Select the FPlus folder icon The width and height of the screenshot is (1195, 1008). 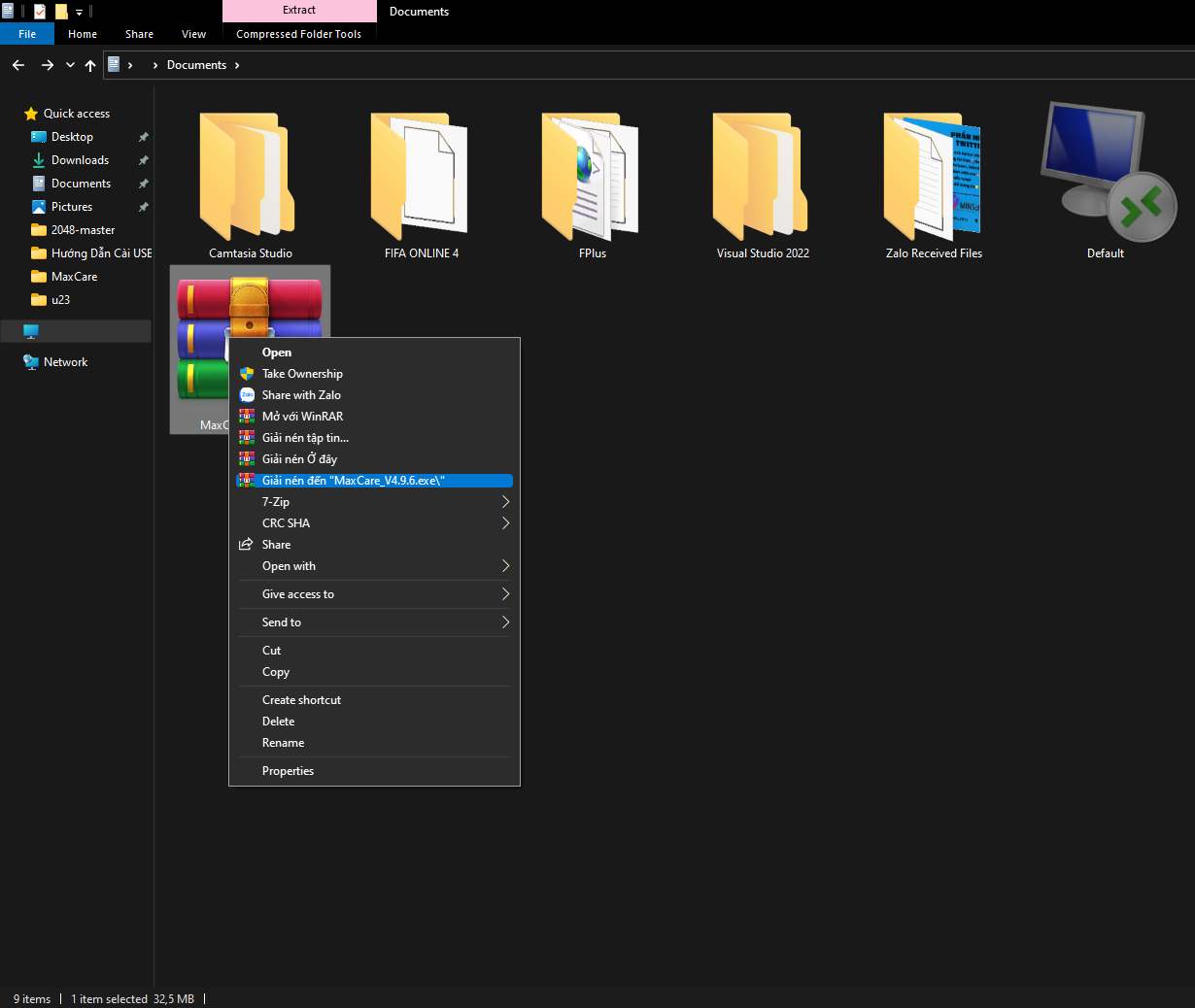[x=592, y=177]
